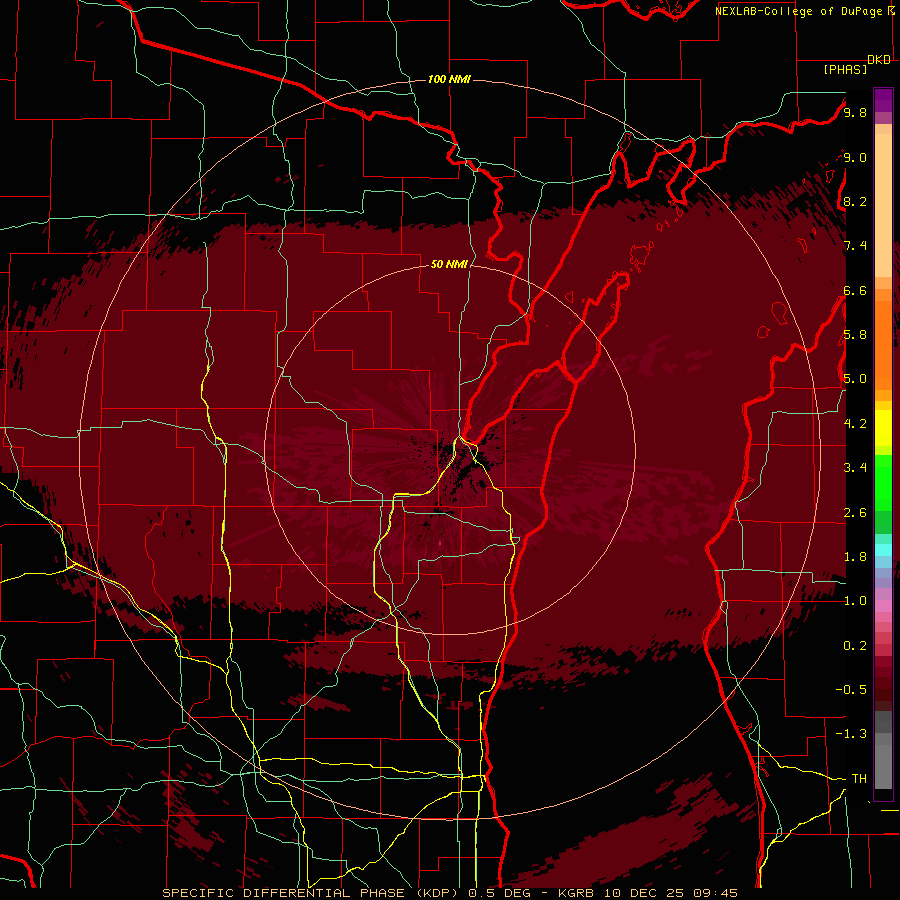Viewport: 900px width, 900px height.
Task: Click the 9.0 value on the scale
Action: [855, 157]
